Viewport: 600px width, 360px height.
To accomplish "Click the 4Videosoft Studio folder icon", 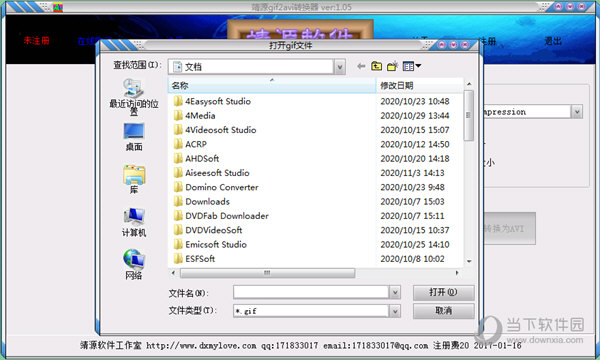I will (178, 130).
